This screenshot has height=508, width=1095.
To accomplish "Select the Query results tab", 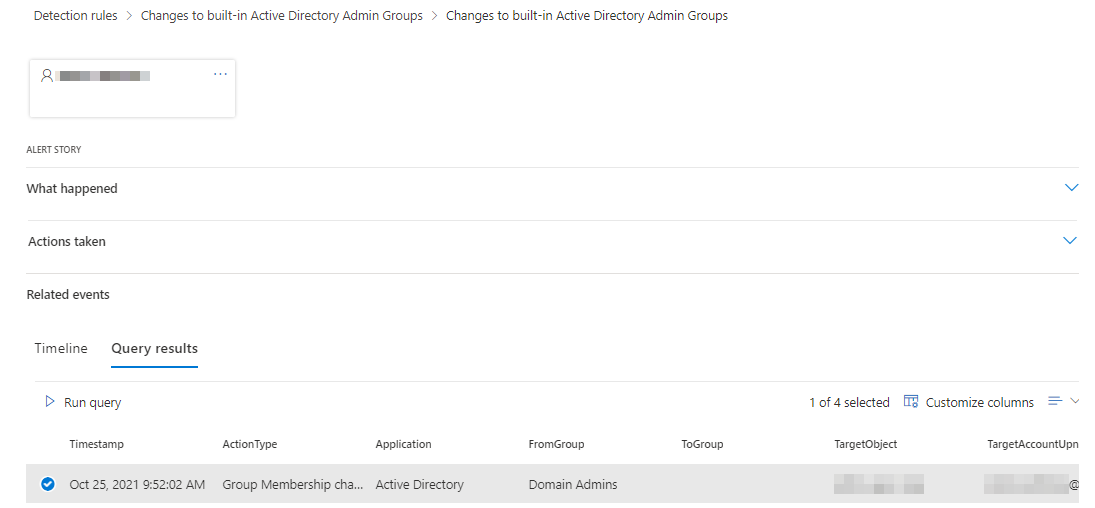I will (154, 348).
